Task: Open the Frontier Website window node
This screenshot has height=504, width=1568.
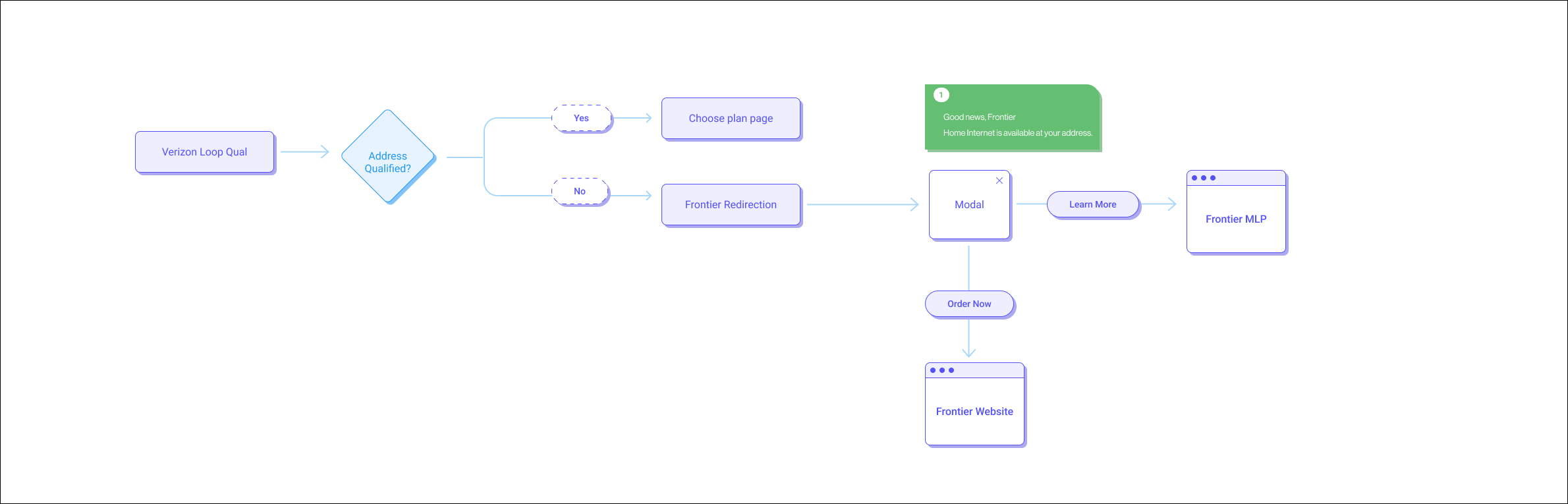Action: pos(975,405)
